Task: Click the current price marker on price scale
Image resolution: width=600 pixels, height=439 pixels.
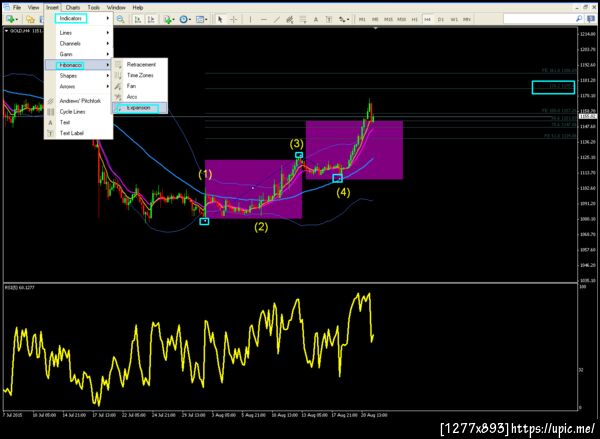Action: click(x=588, y=116)
